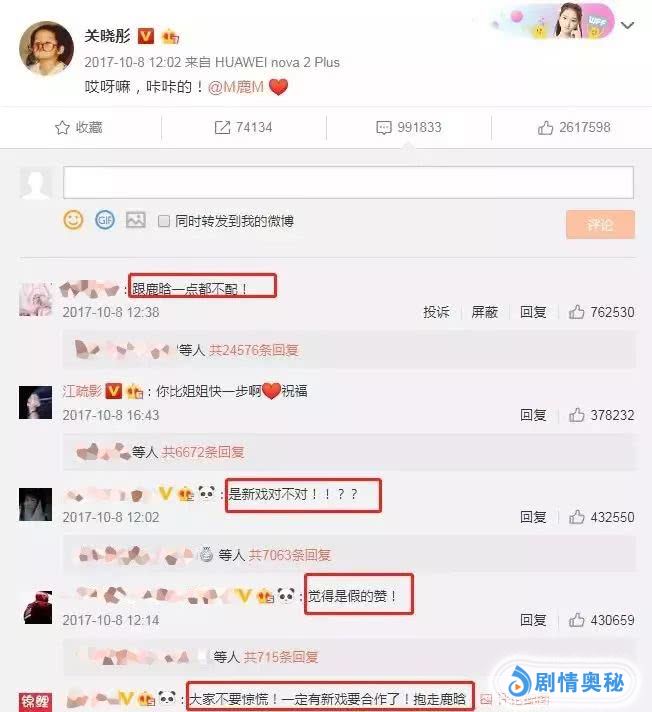Open the emoji smiley picker
This screenshot has width=652, height=712.
[x=73, y=221]
